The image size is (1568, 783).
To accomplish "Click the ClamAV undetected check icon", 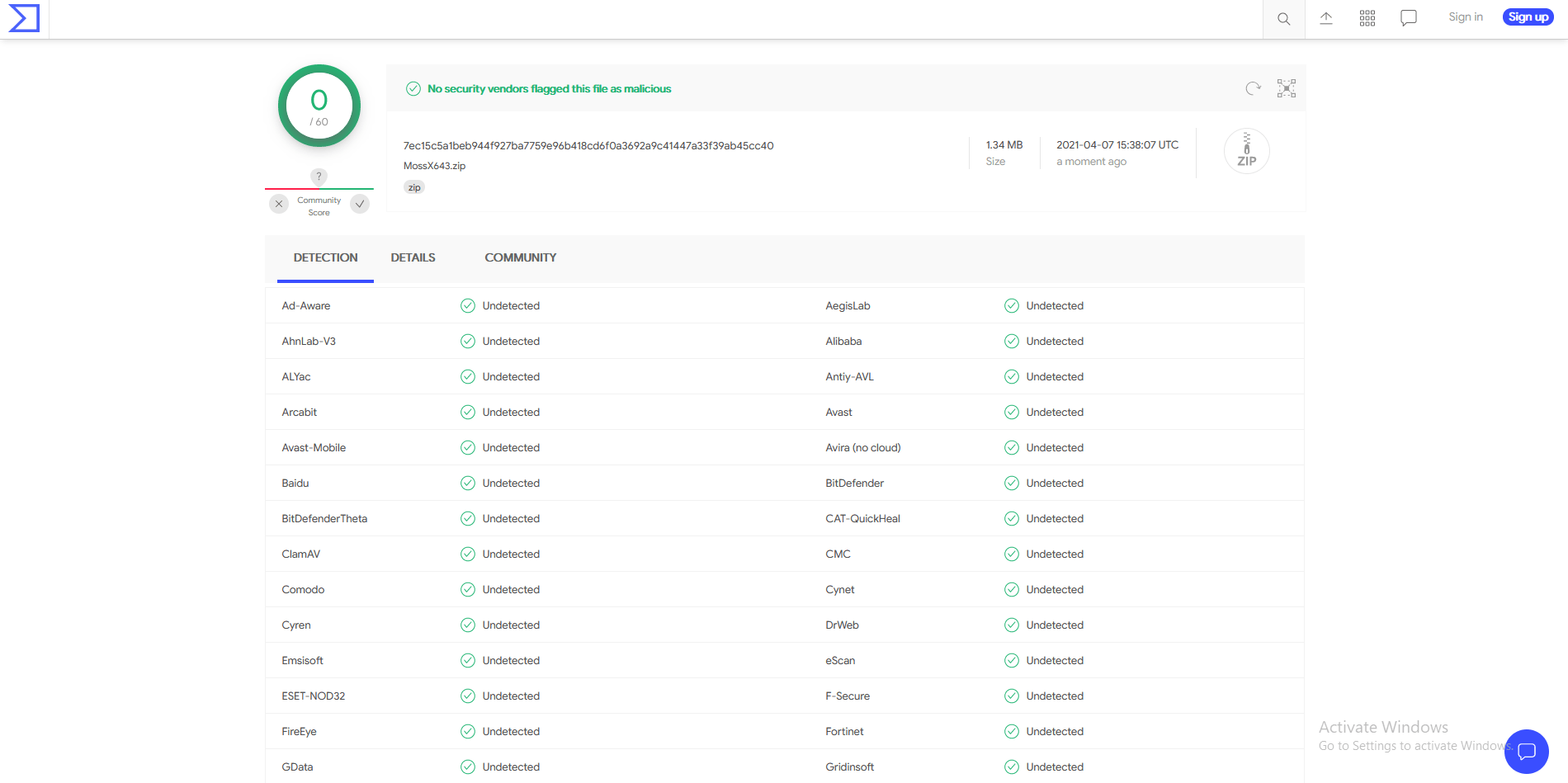I will pyautogui.click(x=468, y=554).
